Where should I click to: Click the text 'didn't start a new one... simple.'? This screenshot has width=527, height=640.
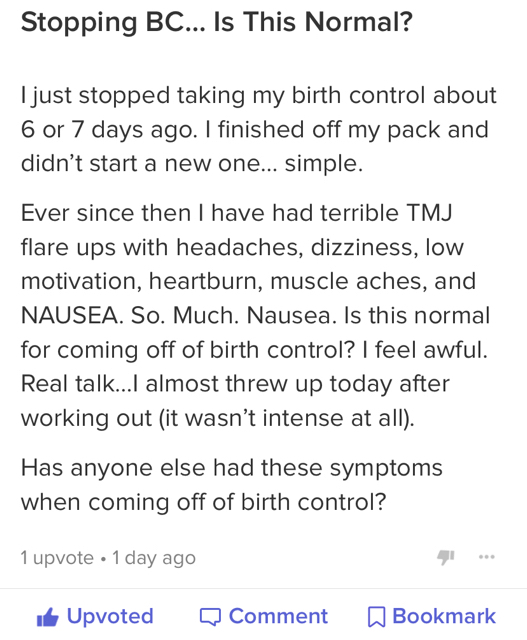[192, 164]
